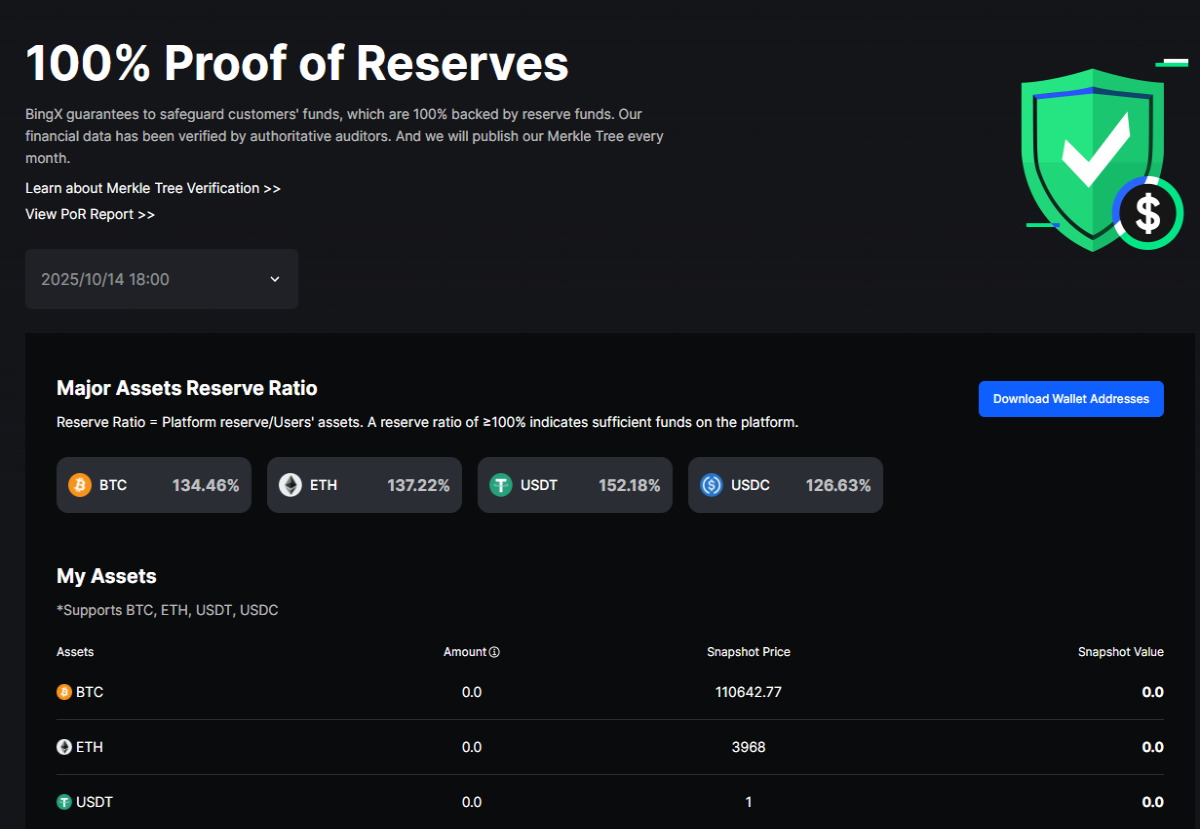Click the ETH icon in My Assets table
The width and height of the screenshot is (1200, 829).
coord(64,747)
